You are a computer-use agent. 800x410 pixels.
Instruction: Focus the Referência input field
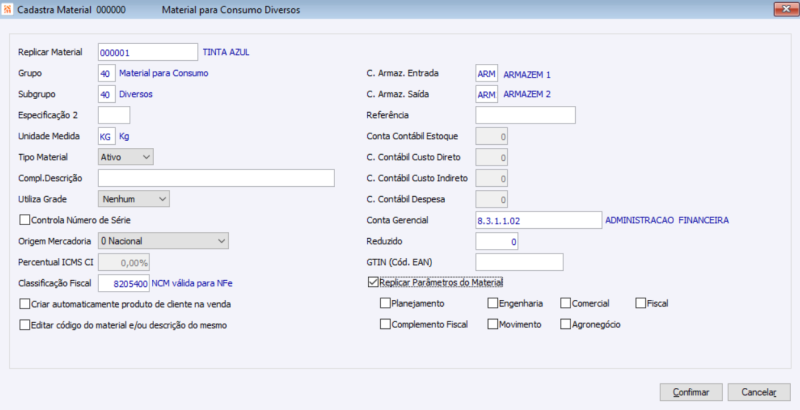pos(526,115)
